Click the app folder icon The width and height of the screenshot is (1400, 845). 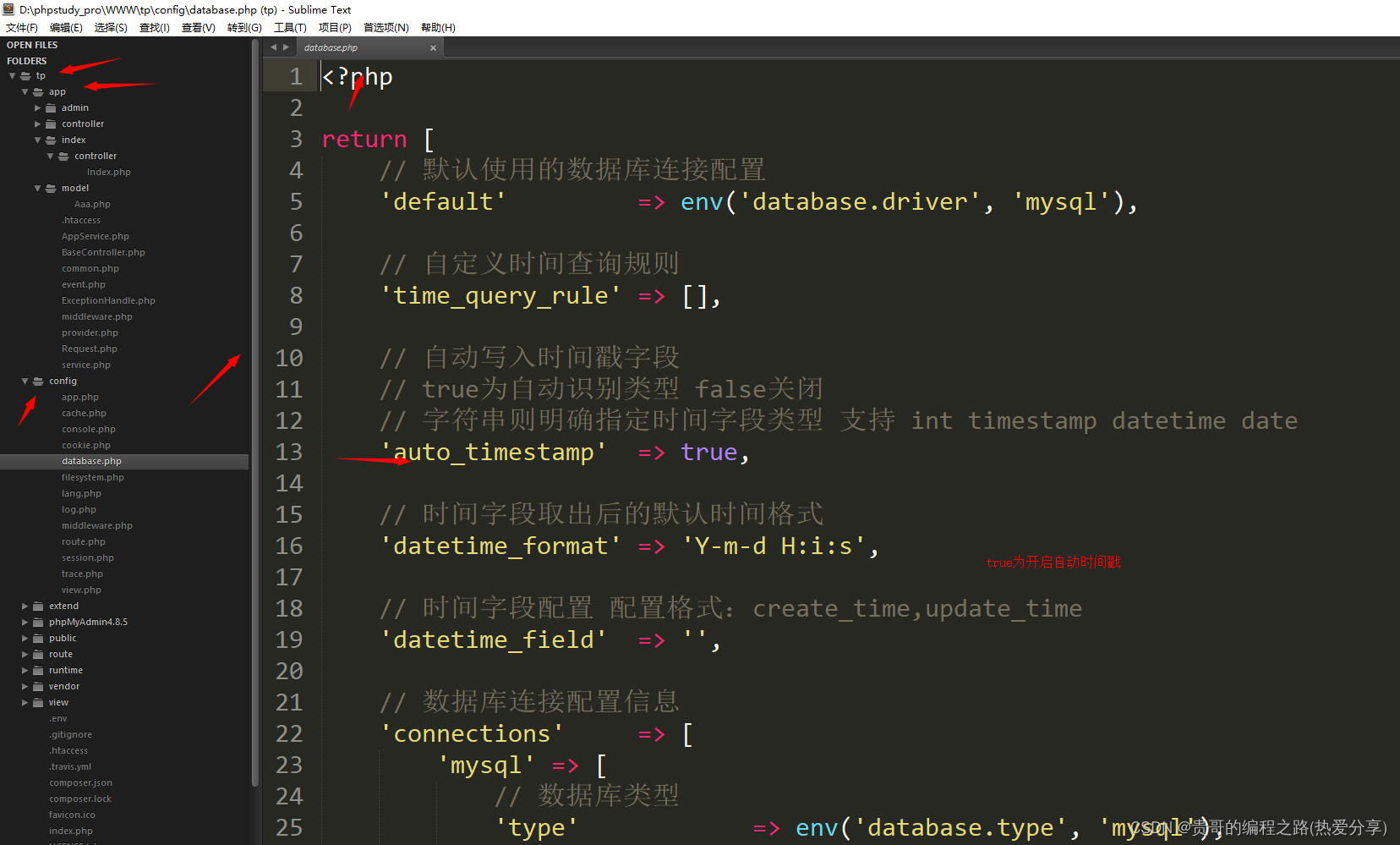click(38, 92)
